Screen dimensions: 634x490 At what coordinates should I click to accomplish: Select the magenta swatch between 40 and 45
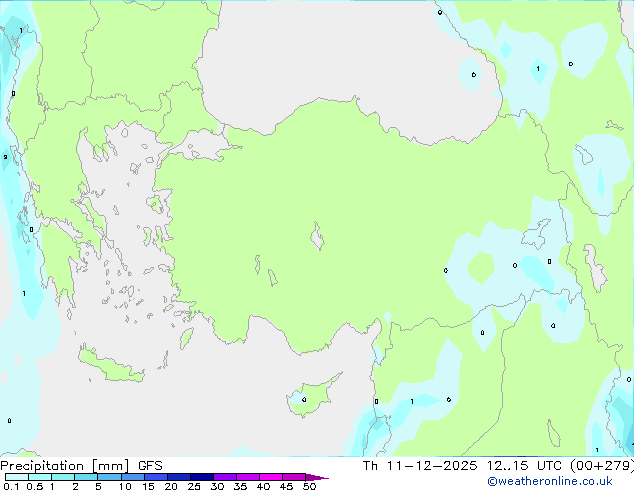[271, 477]
